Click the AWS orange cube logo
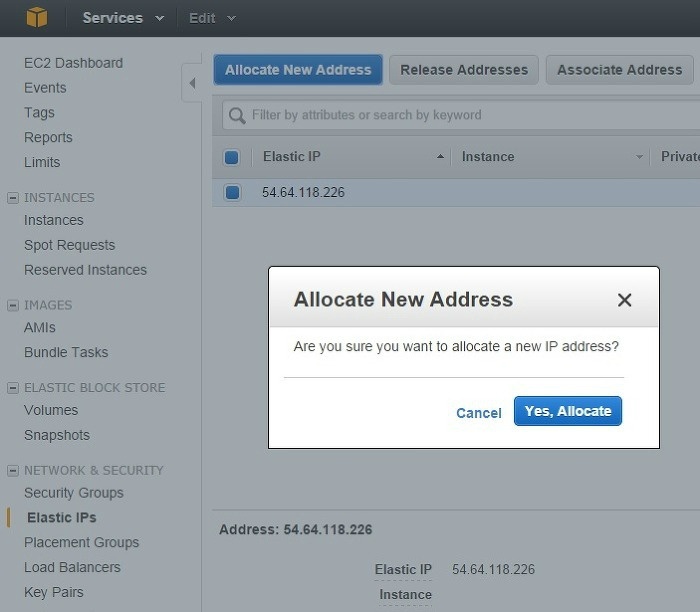Image resolution: width=700 pixels, height=612 pixels. pos(37,17)
